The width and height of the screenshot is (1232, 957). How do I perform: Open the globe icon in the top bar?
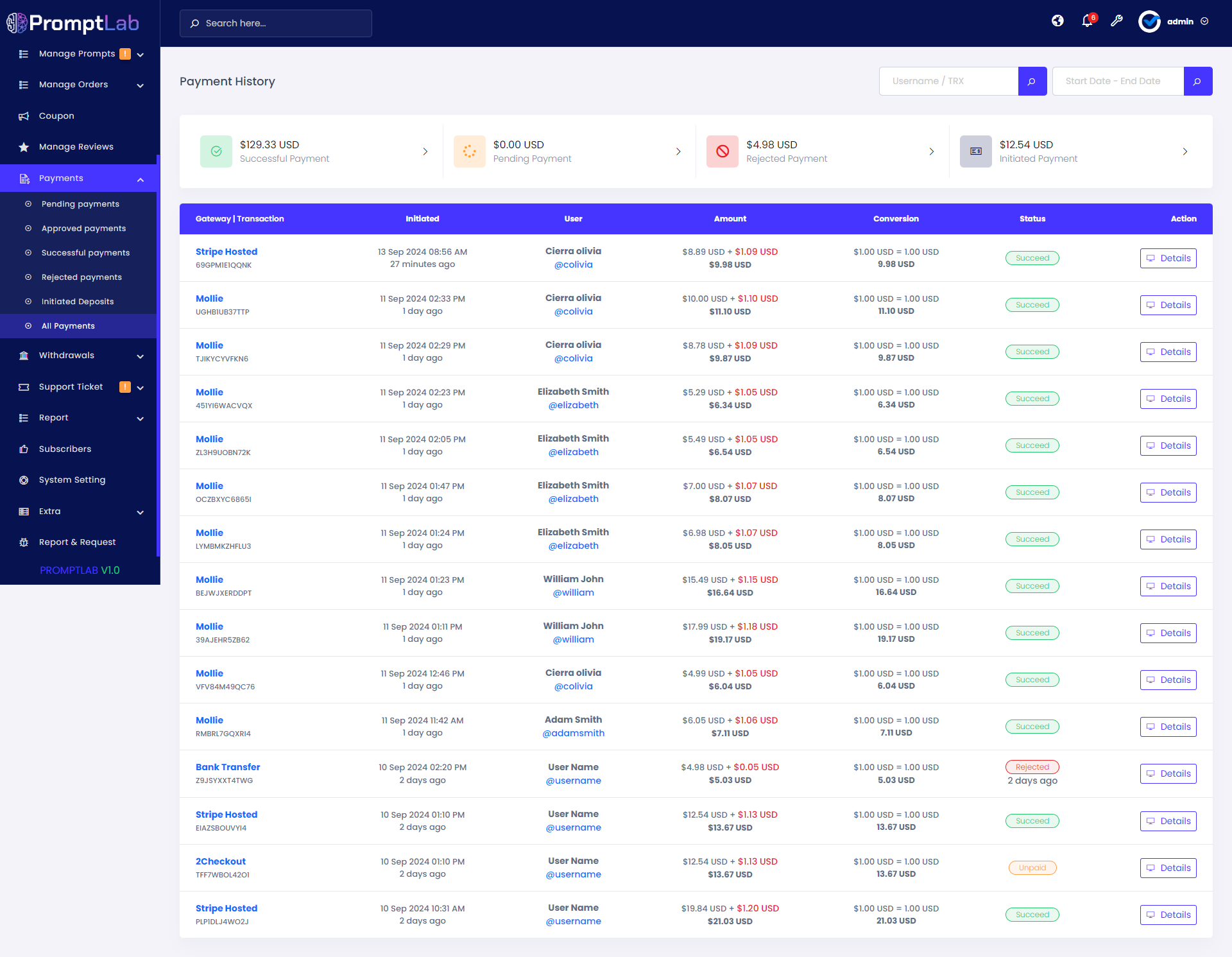click(1057, 21)
